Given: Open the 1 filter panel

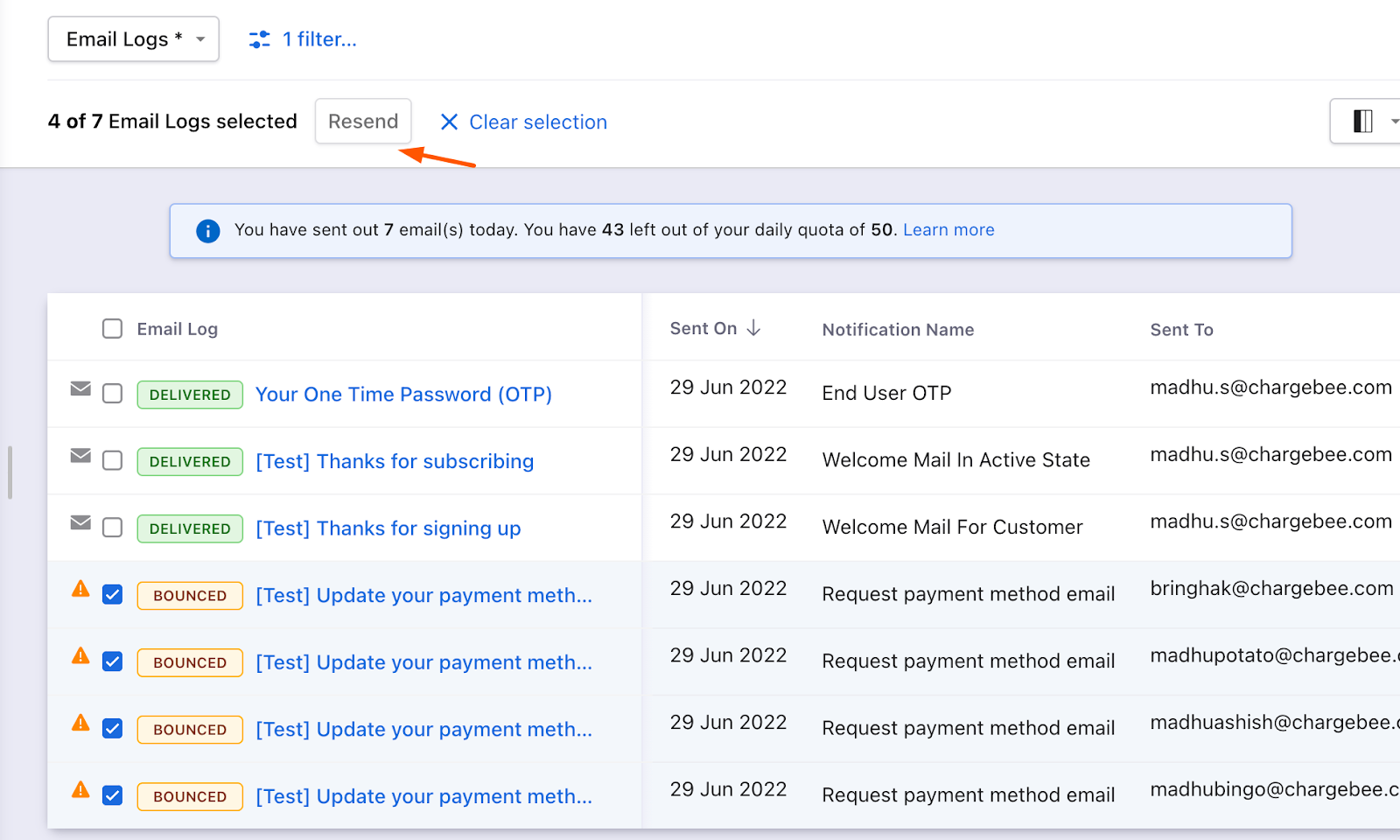Looking at the screenshot, I should [319, 39].
